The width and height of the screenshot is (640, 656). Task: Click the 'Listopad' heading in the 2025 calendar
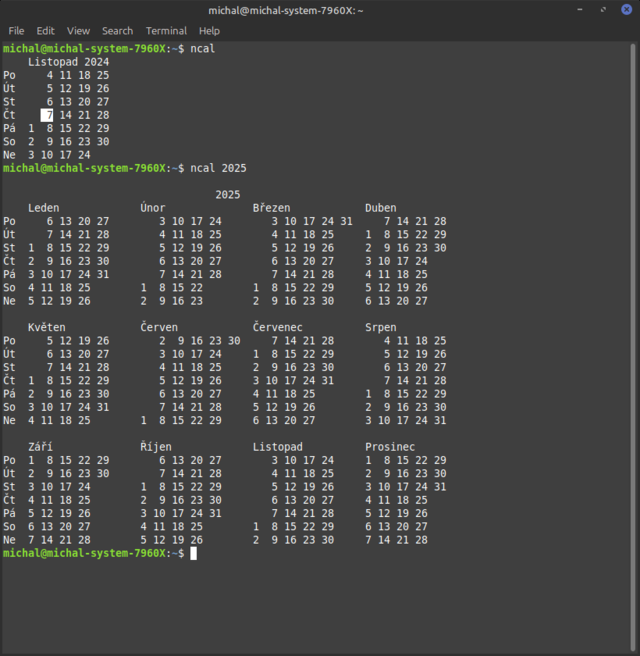(277, 447)
